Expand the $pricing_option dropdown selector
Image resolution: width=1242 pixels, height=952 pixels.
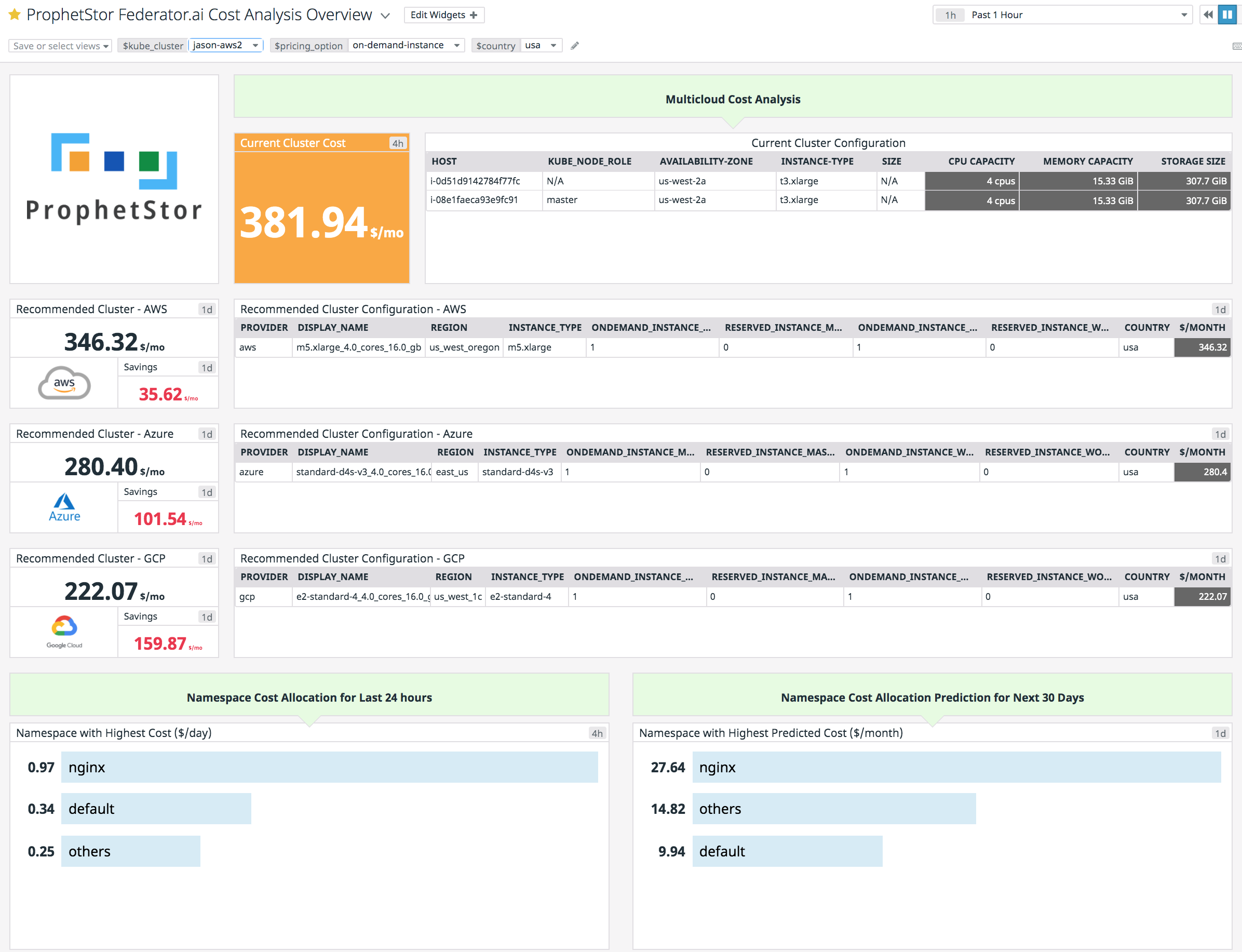[x=454, y=44]
